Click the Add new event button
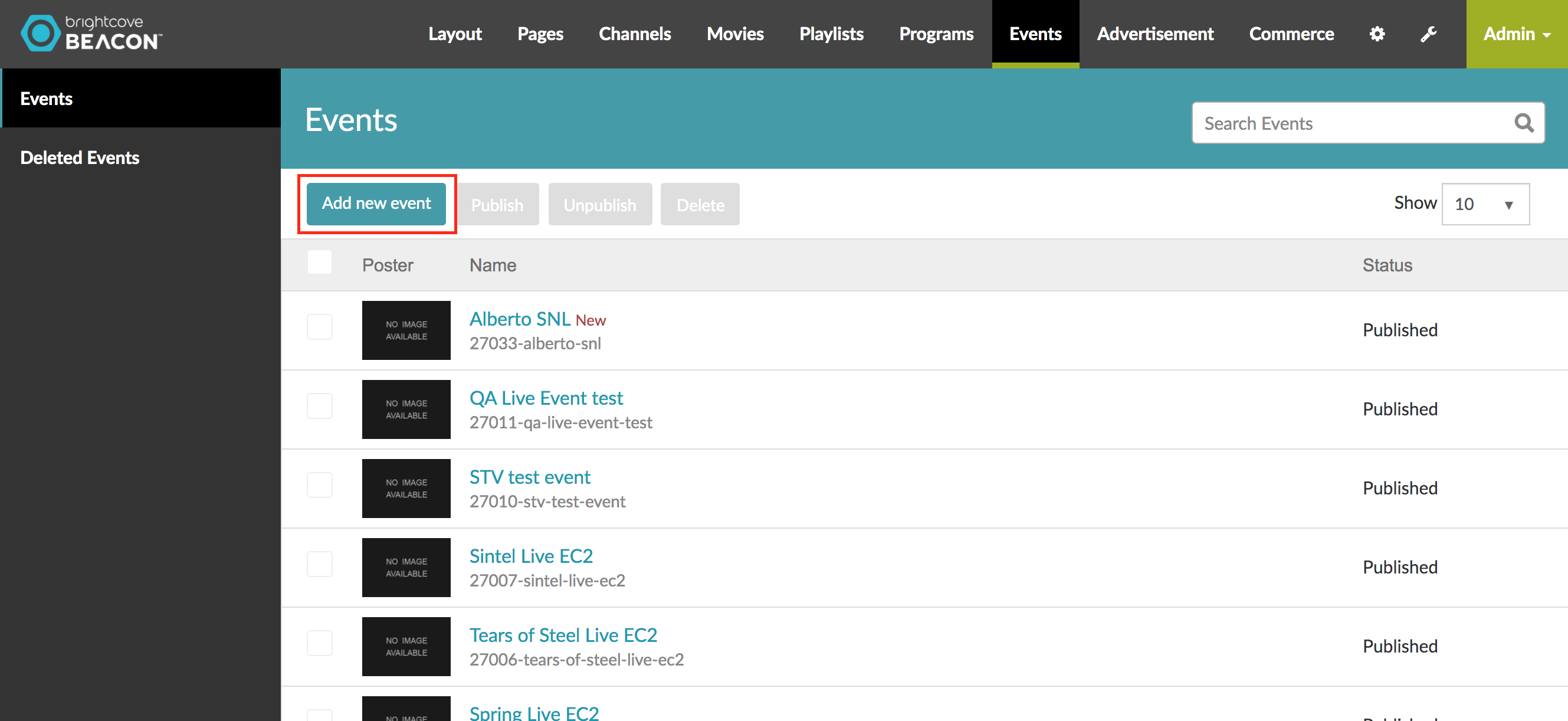The image size is (1568, 721). 376,204
